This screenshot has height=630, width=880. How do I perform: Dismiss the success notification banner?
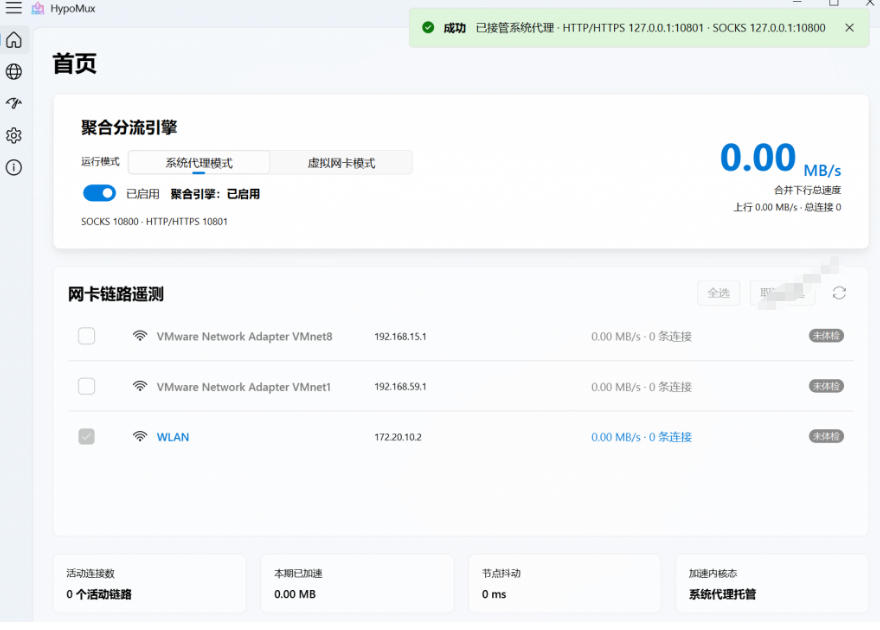tap(849, 27)
